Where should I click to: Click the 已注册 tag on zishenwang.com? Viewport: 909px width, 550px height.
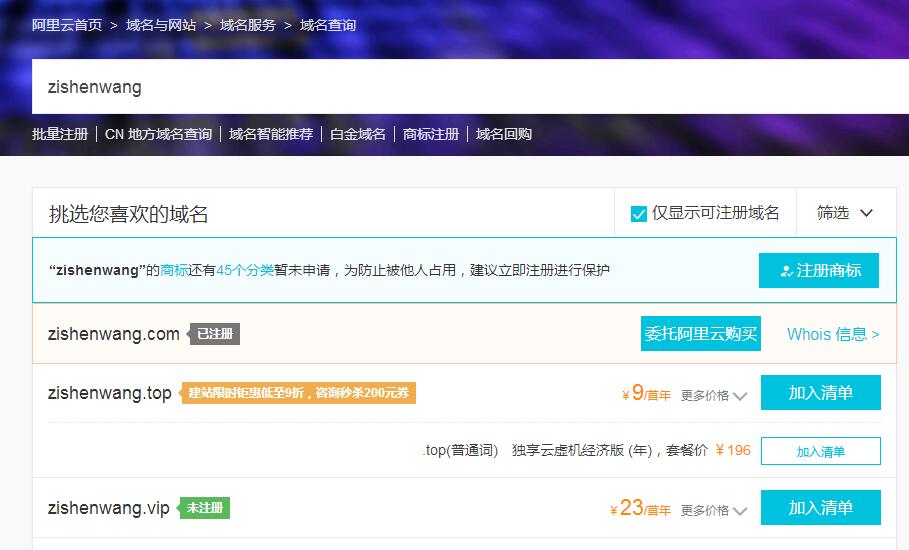click(x=213, y=334)
